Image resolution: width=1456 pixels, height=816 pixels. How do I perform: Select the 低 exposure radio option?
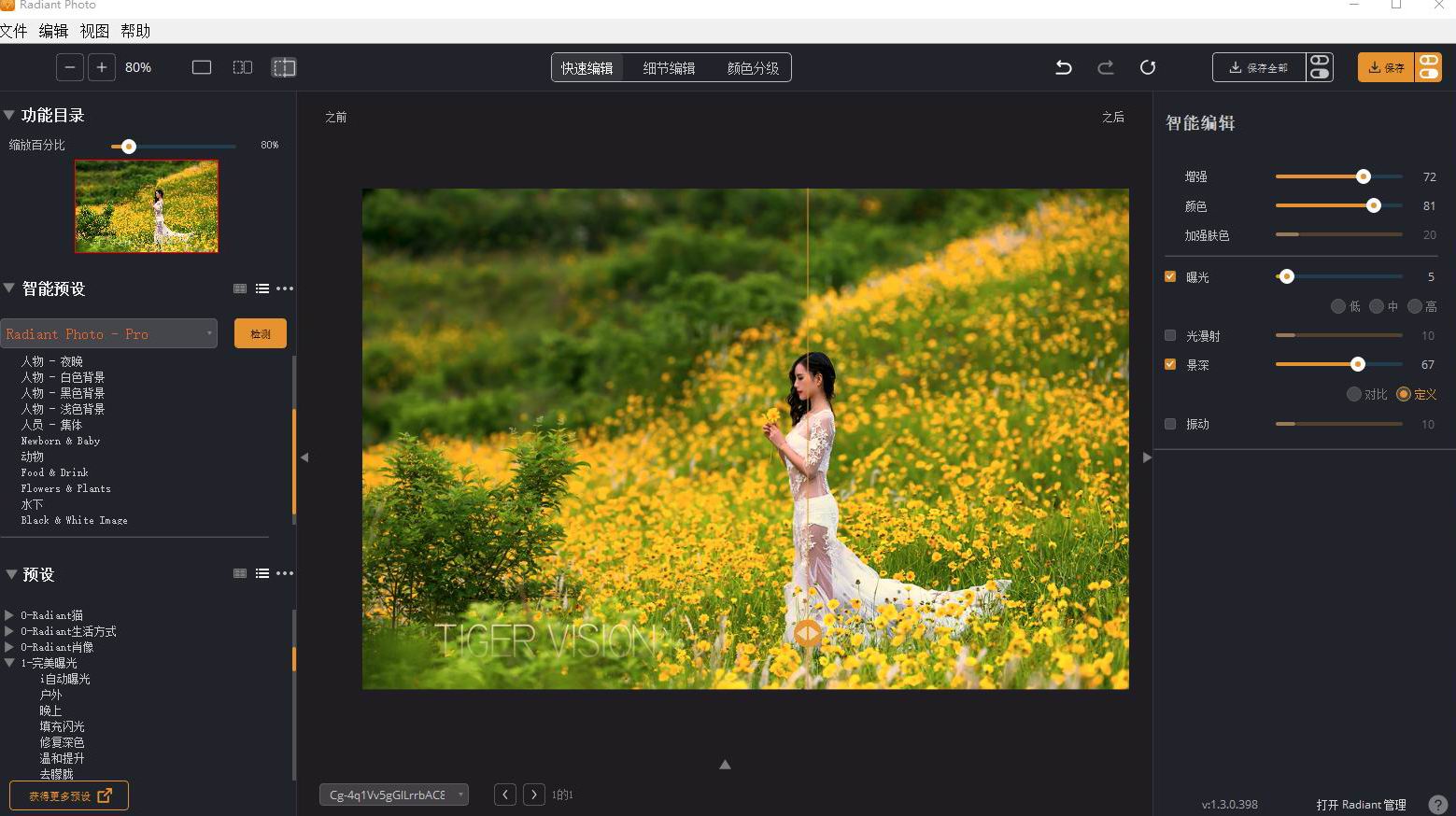1338,306
